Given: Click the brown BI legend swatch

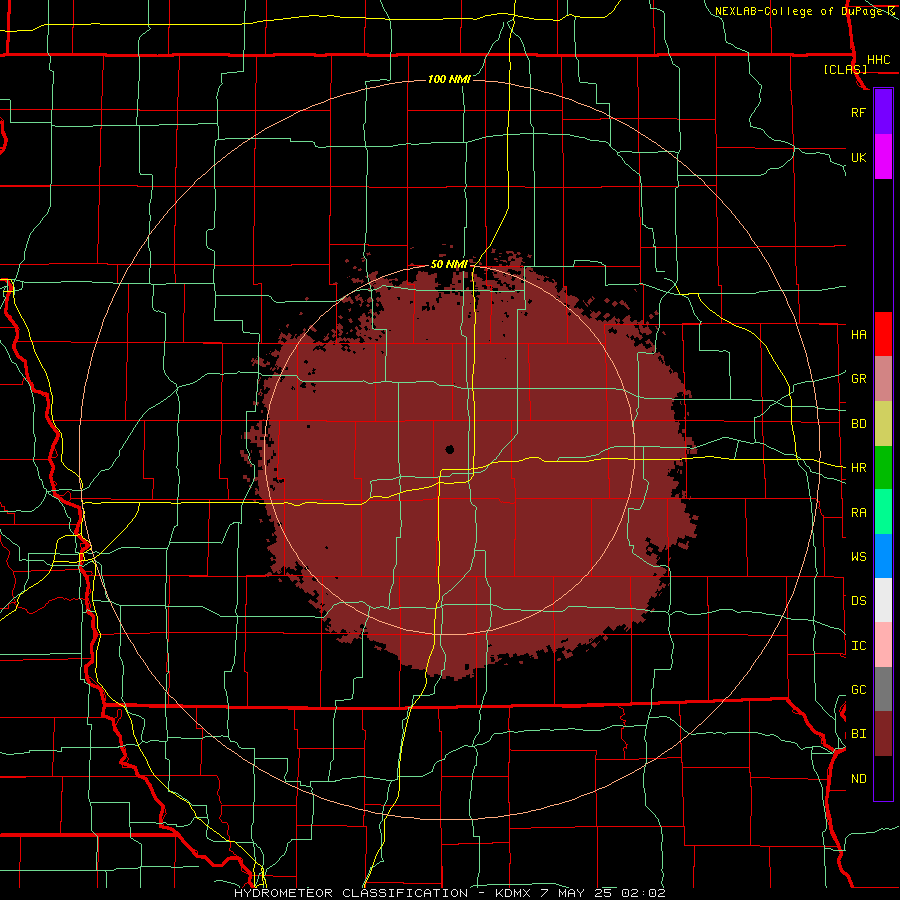Looking at the screenshot, I should coord(883,734).
